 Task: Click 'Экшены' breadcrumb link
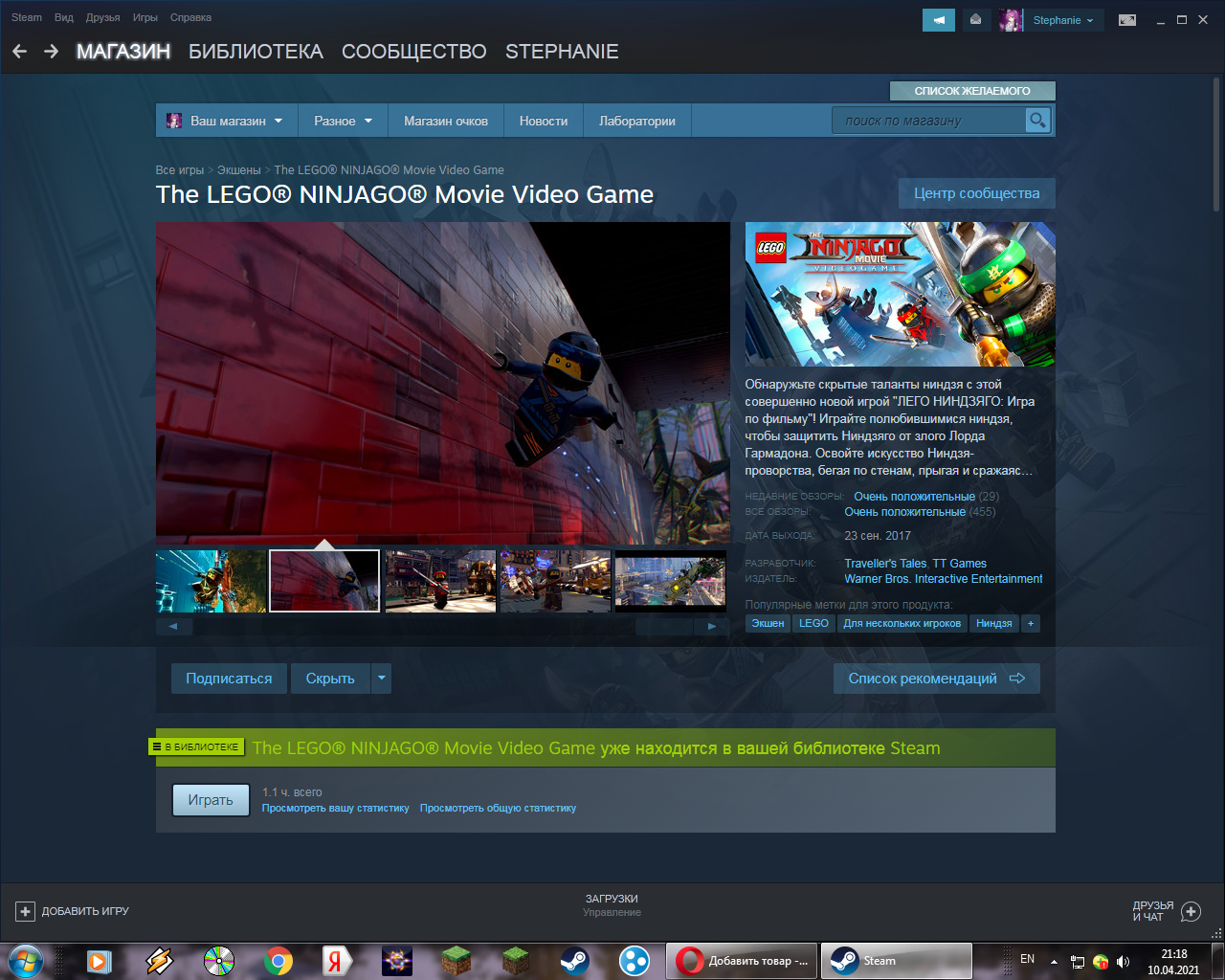(239, 170)
